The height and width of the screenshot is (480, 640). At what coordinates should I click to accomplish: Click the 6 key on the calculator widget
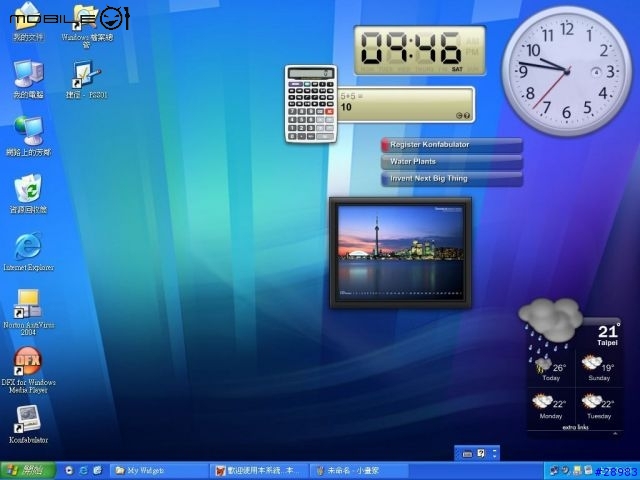pyautogui.click(x=311, y=120)
